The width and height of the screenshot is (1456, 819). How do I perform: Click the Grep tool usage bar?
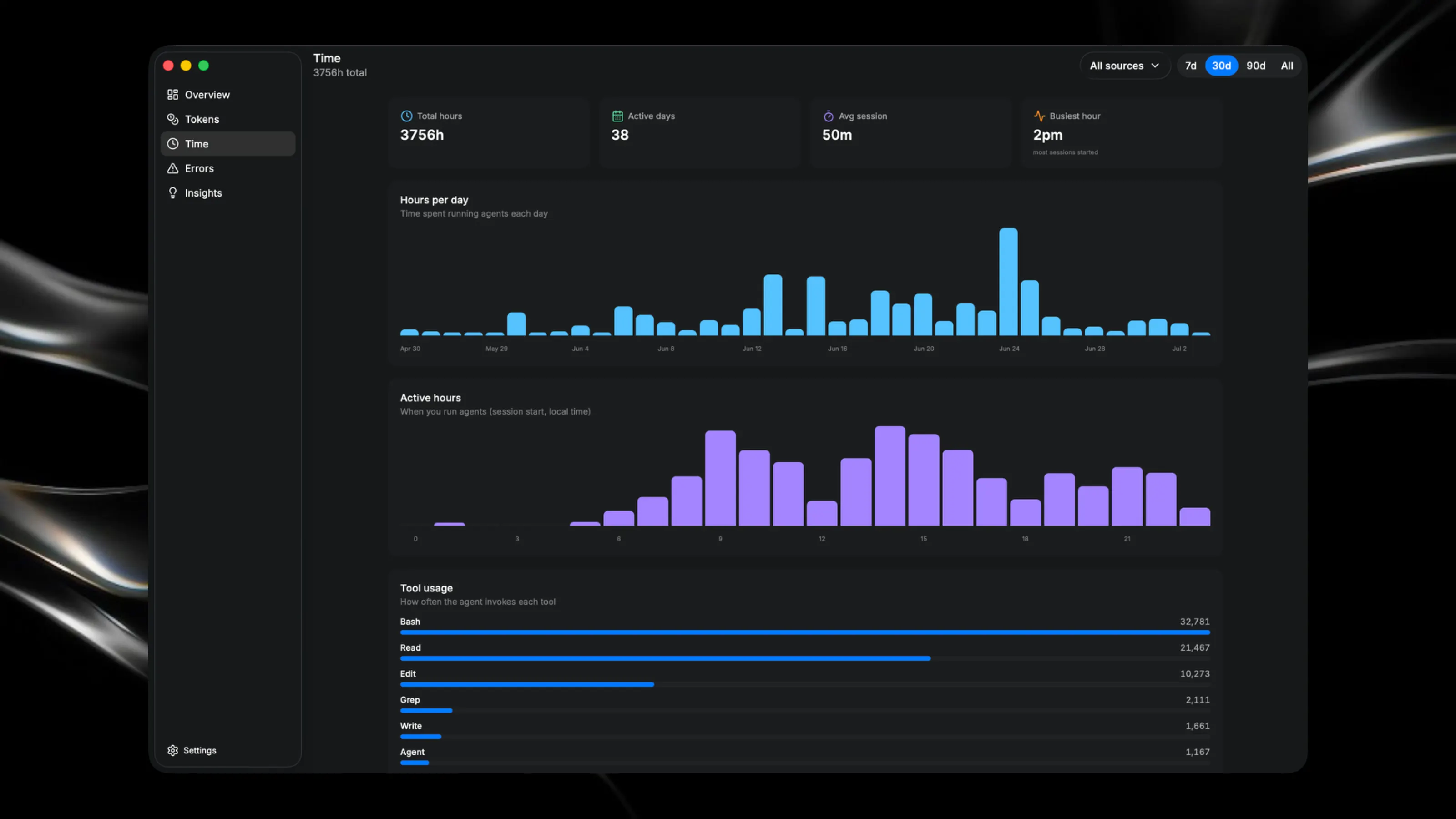pos(426,710)
